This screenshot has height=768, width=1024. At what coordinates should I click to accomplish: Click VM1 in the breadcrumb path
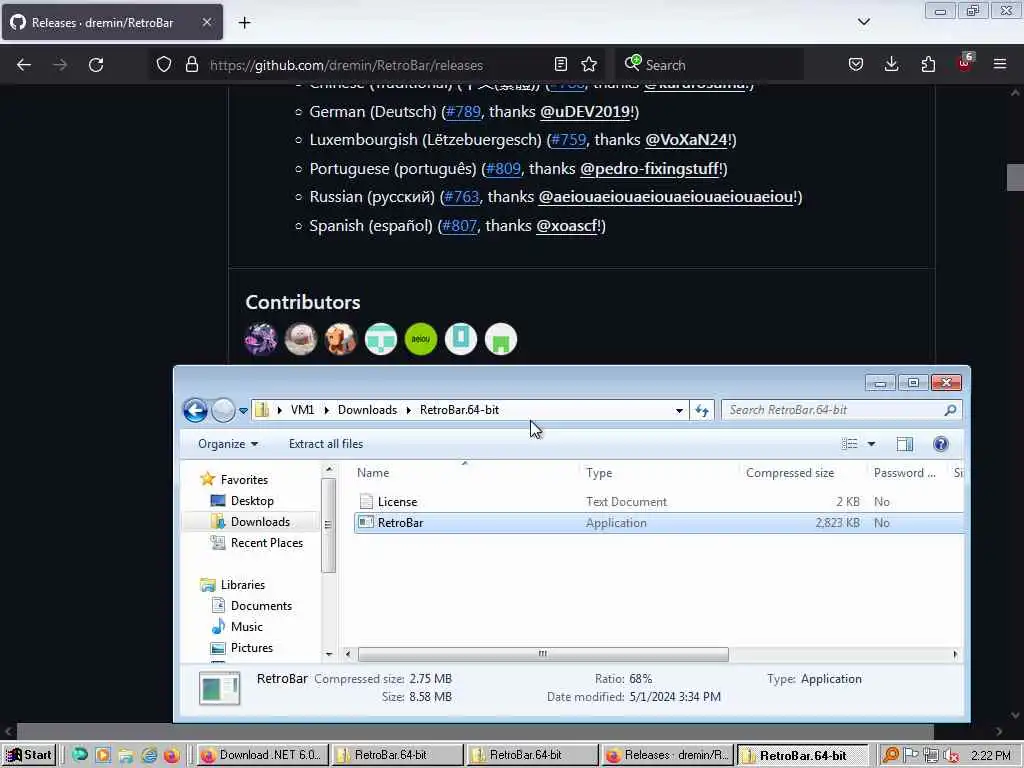click(302, 409)
